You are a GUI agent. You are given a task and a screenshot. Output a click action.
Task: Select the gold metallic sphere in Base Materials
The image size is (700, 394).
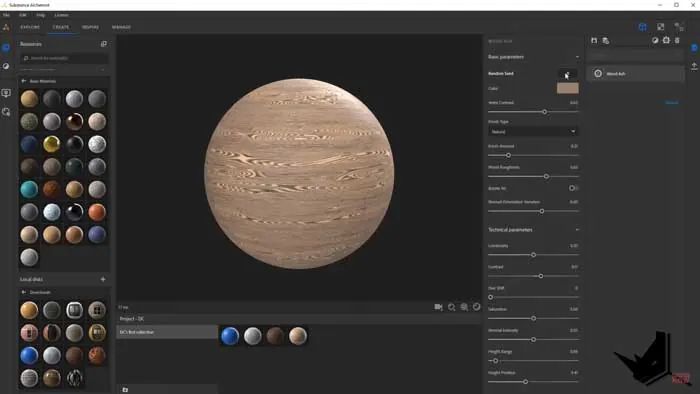[x=52, y=144]
